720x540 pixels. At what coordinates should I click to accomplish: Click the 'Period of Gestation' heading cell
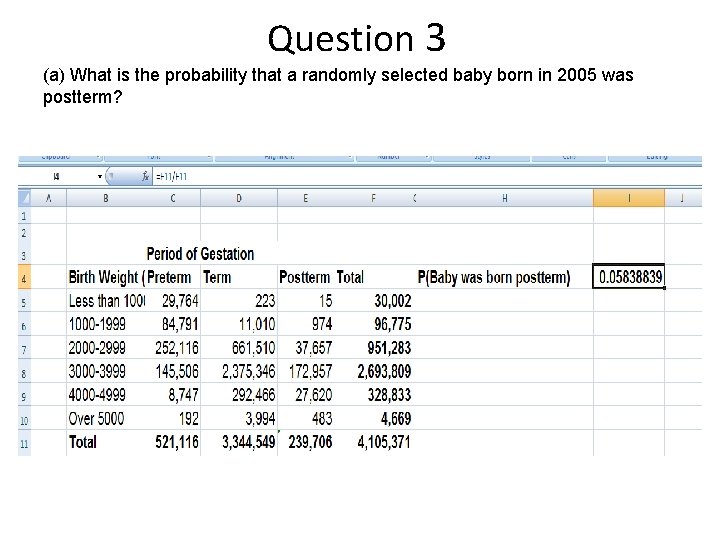pos(200,253)
